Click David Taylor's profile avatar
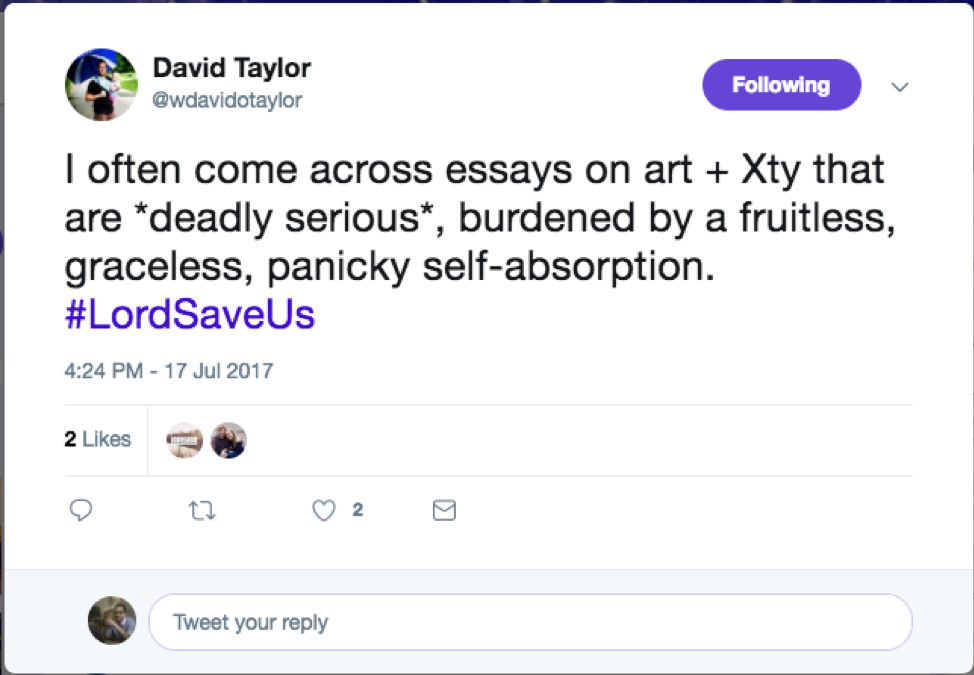 click(x=101, y=84)
